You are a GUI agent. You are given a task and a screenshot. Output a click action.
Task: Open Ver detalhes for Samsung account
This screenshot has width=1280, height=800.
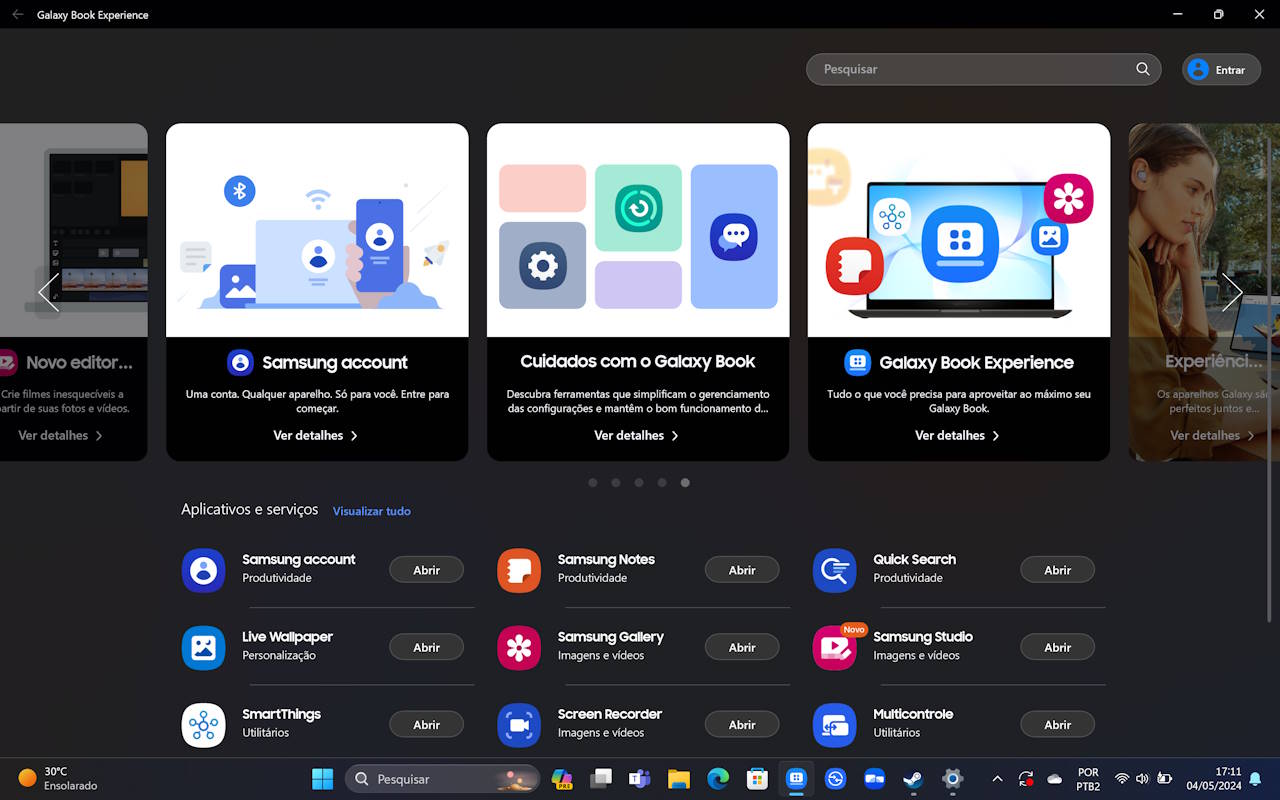[x=316, y=436]
